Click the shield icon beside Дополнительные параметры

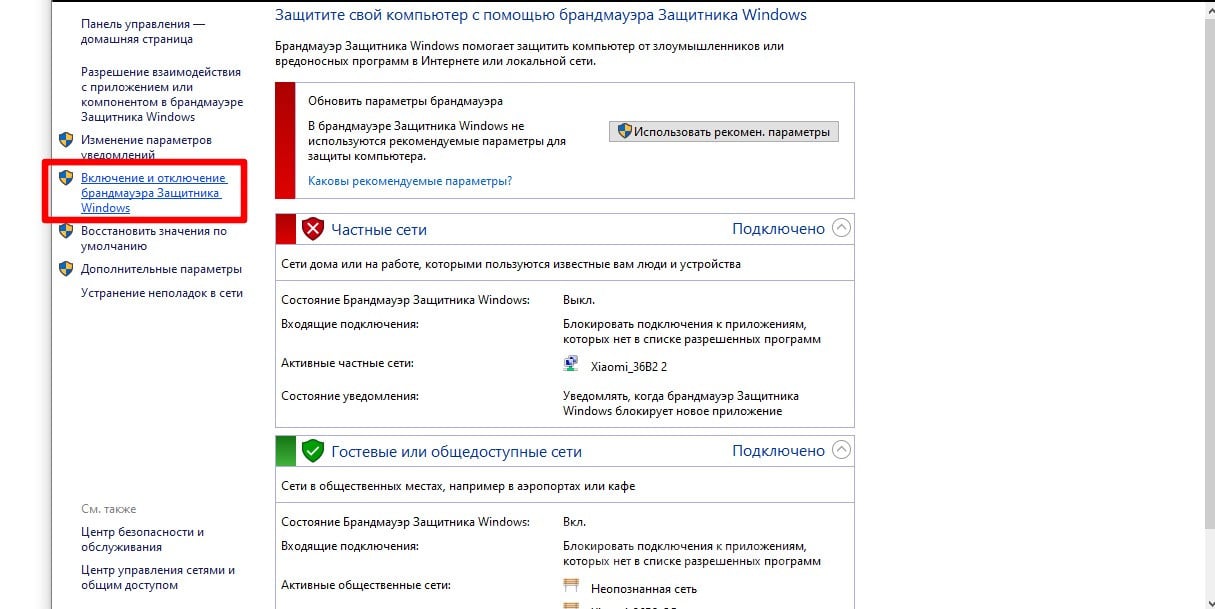point(66,269)
